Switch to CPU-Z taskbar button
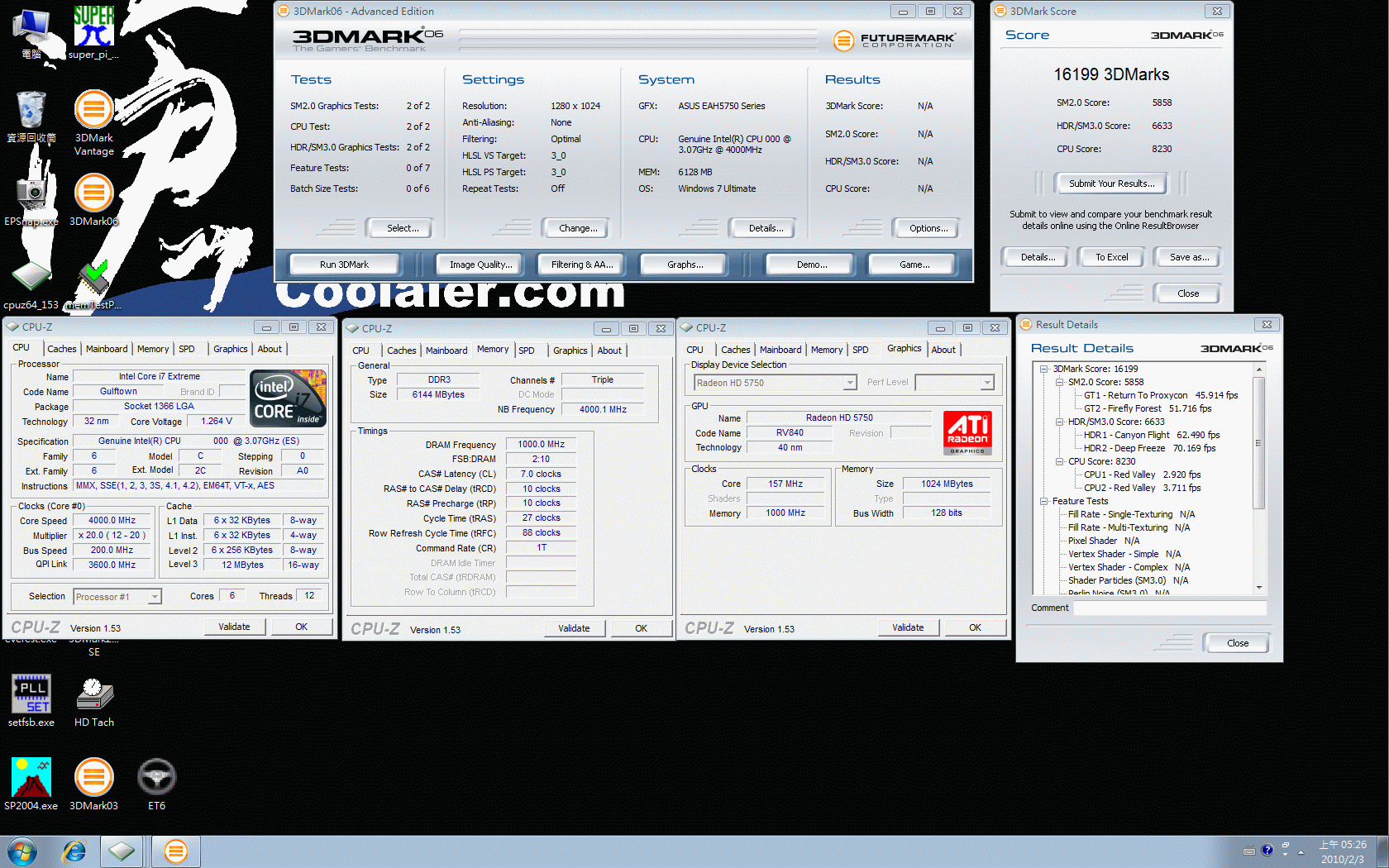 coord(122,851)
